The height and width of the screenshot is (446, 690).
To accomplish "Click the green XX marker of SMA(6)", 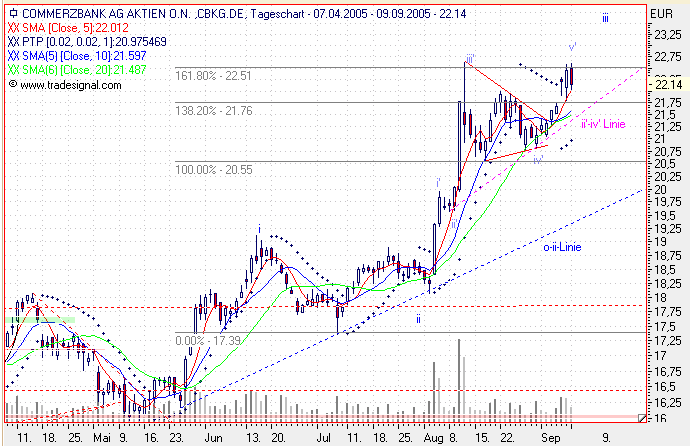I will (x=14, y=70).
